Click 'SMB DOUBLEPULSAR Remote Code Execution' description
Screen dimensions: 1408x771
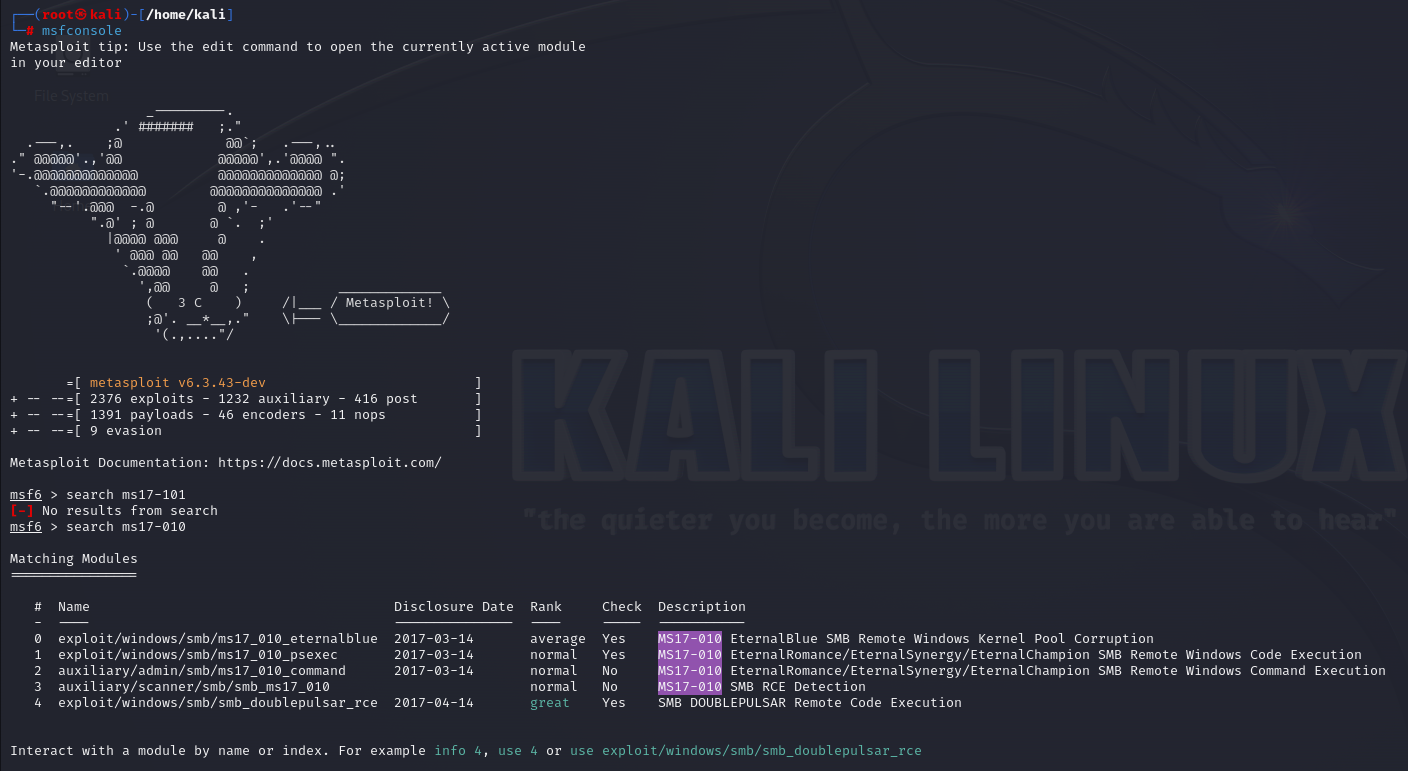coord(810,703)
